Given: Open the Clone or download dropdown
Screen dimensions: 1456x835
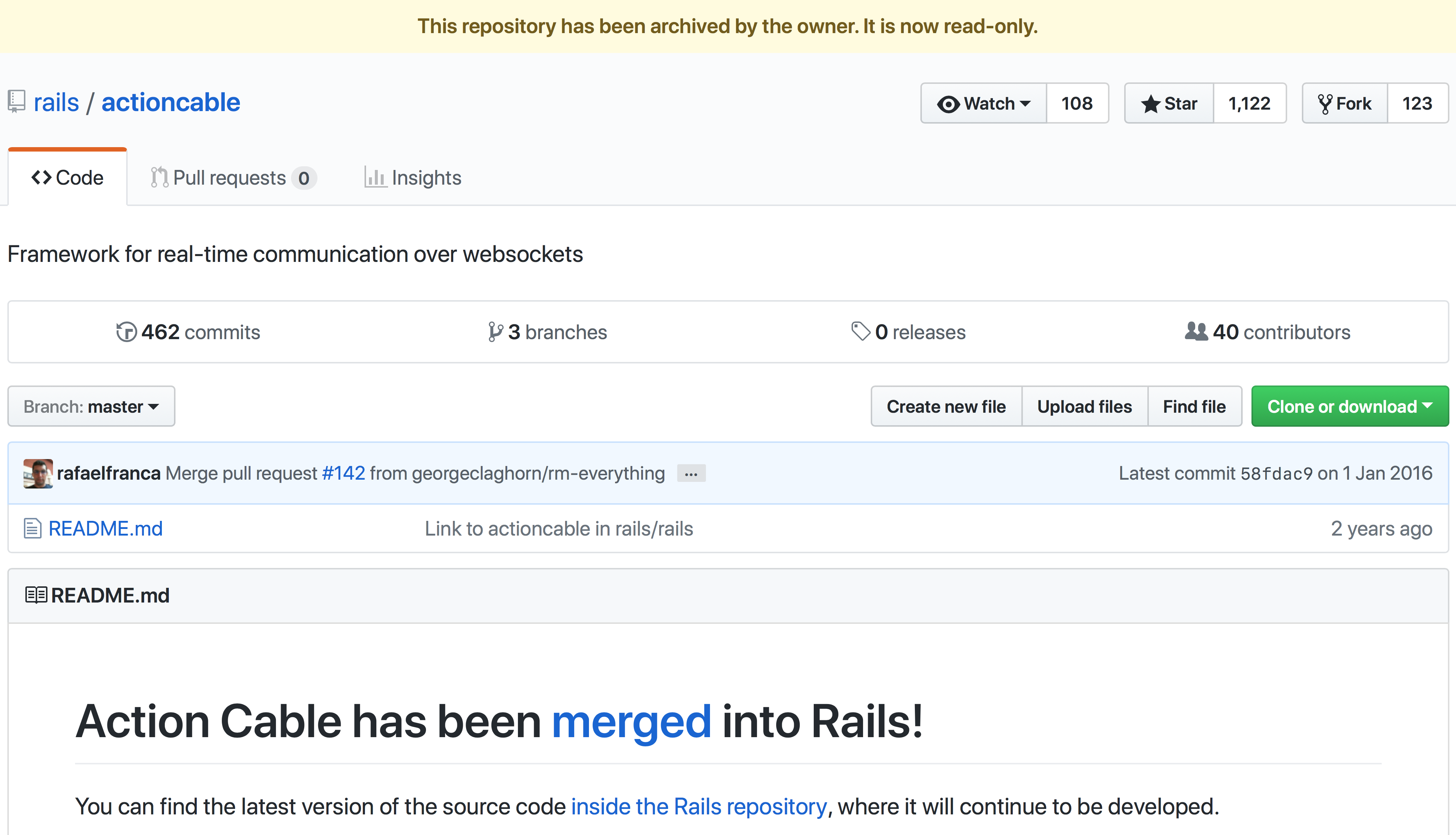Looking at the screenshot, I should click(1349, 406).
